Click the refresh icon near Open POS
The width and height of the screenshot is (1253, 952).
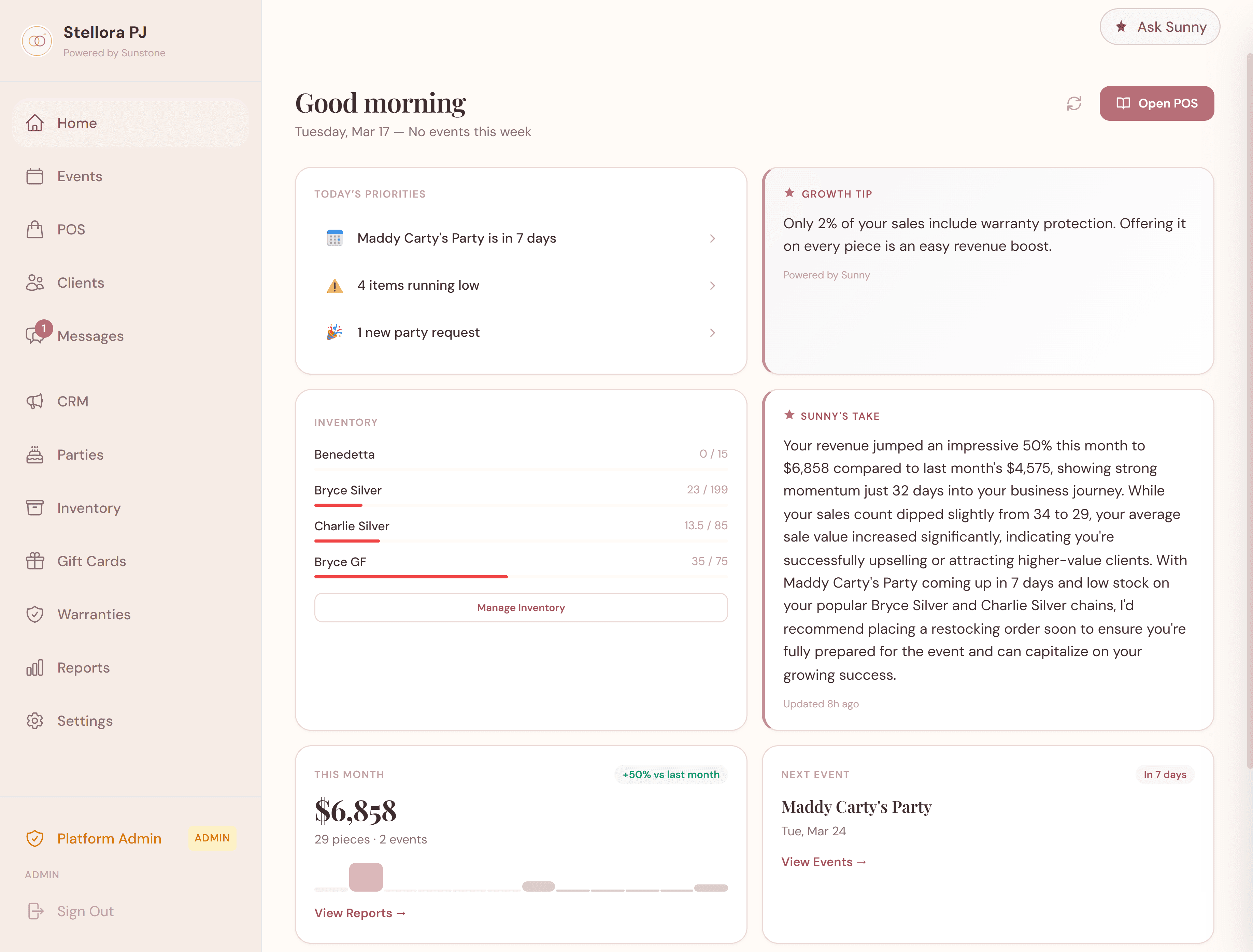(1074, 103)
